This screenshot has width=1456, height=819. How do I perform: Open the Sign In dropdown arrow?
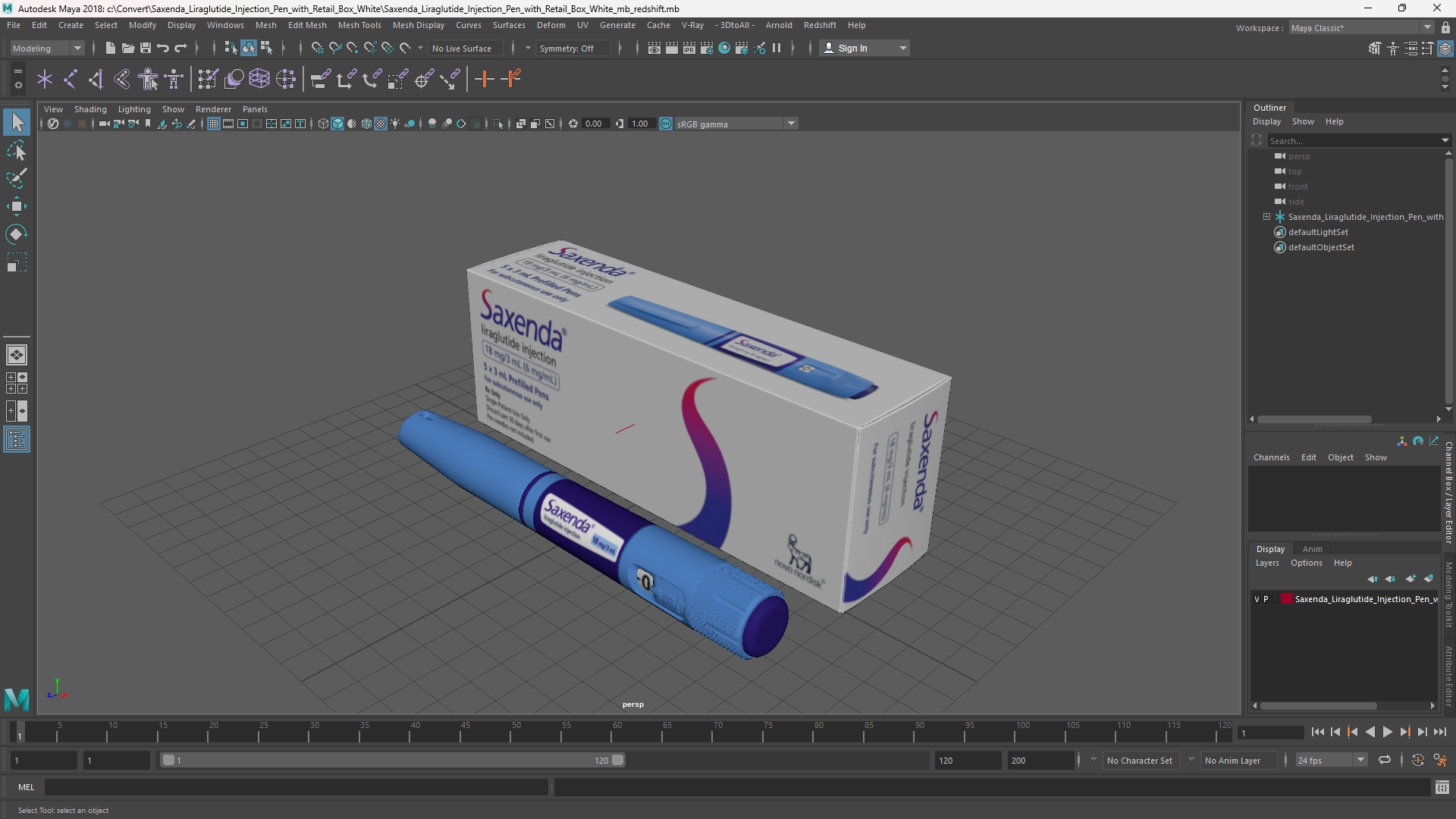pyautogui.click(x=902, y=48)
